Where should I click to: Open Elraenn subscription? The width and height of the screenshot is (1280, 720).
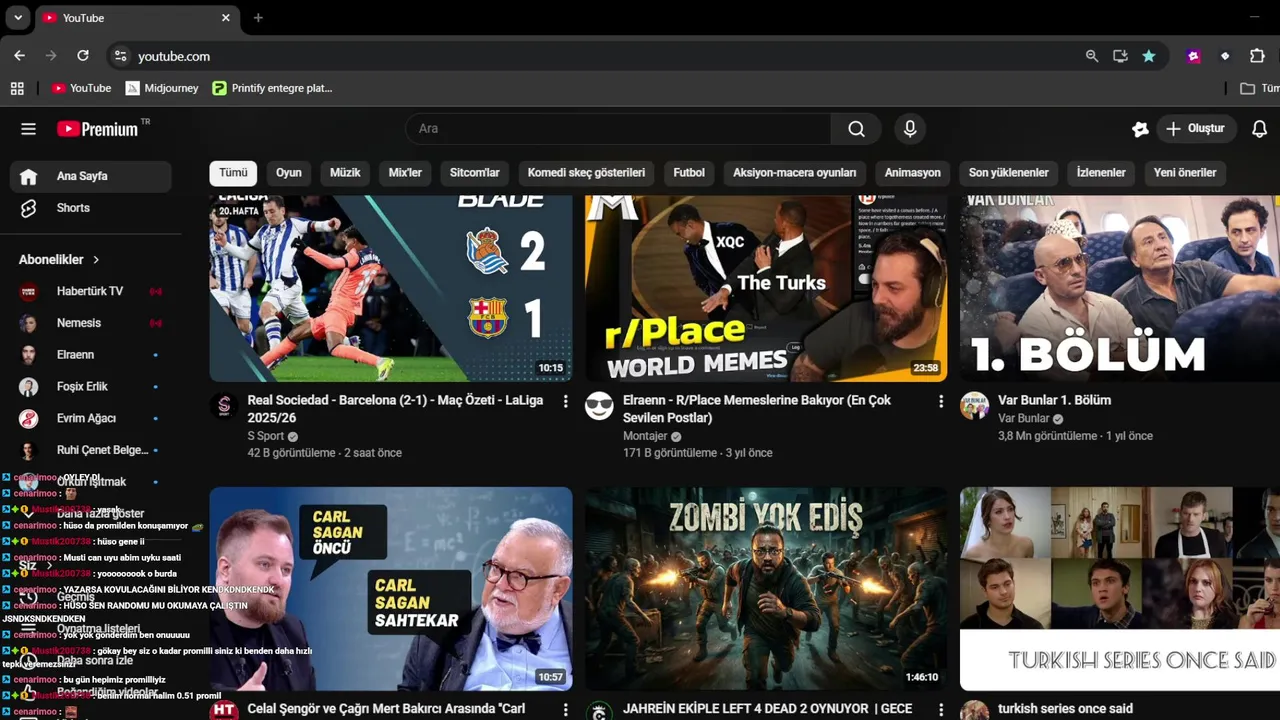pyautogui.click(x=91, y=355)
